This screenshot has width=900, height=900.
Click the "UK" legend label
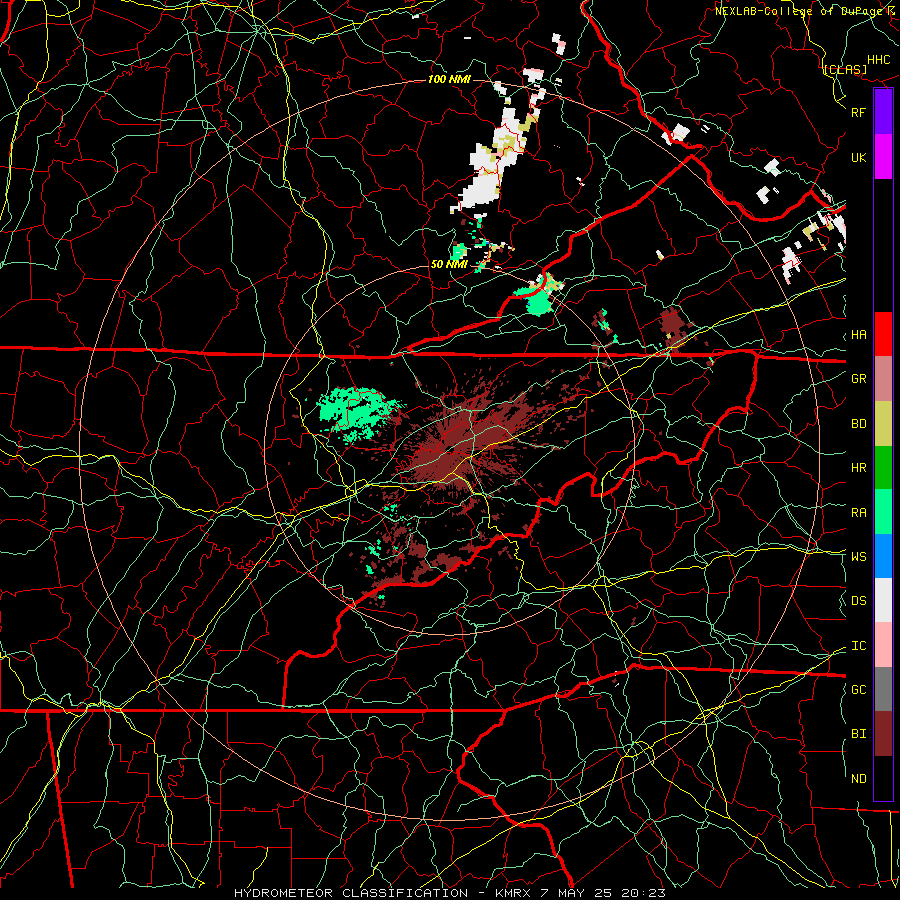click(858, 157)
